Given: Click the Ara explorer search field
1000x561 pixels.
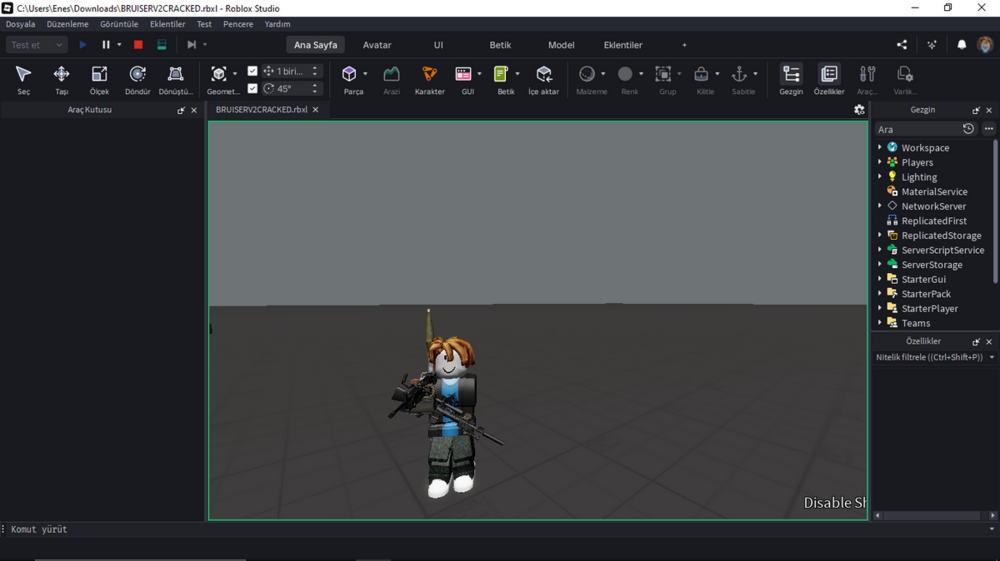Looking at the screenshot, I should click(x=918, y=129).
